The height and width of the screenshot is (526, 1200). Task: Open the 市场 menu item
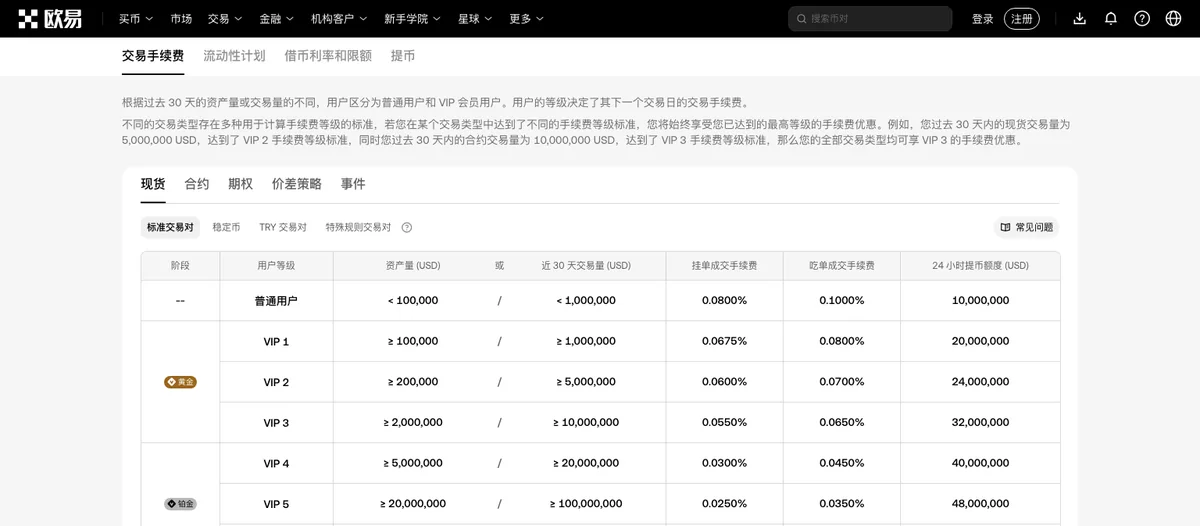pyautogui.click(x=181, y=18)
